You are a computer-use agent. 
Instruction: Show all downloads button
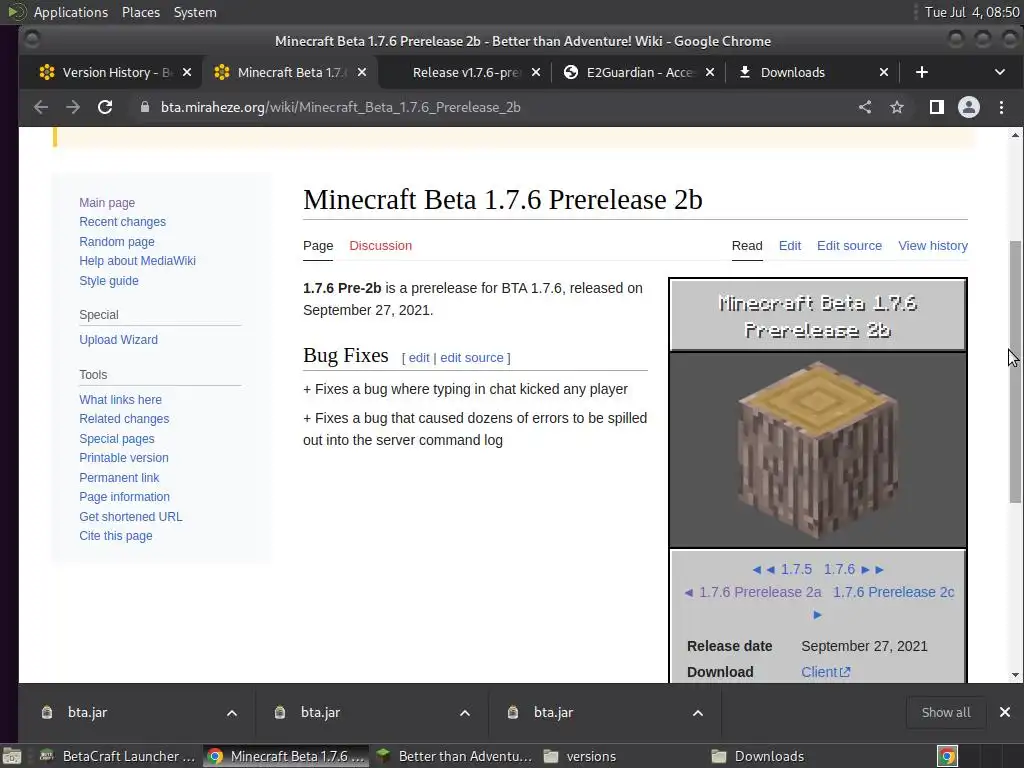coord(946,712)
